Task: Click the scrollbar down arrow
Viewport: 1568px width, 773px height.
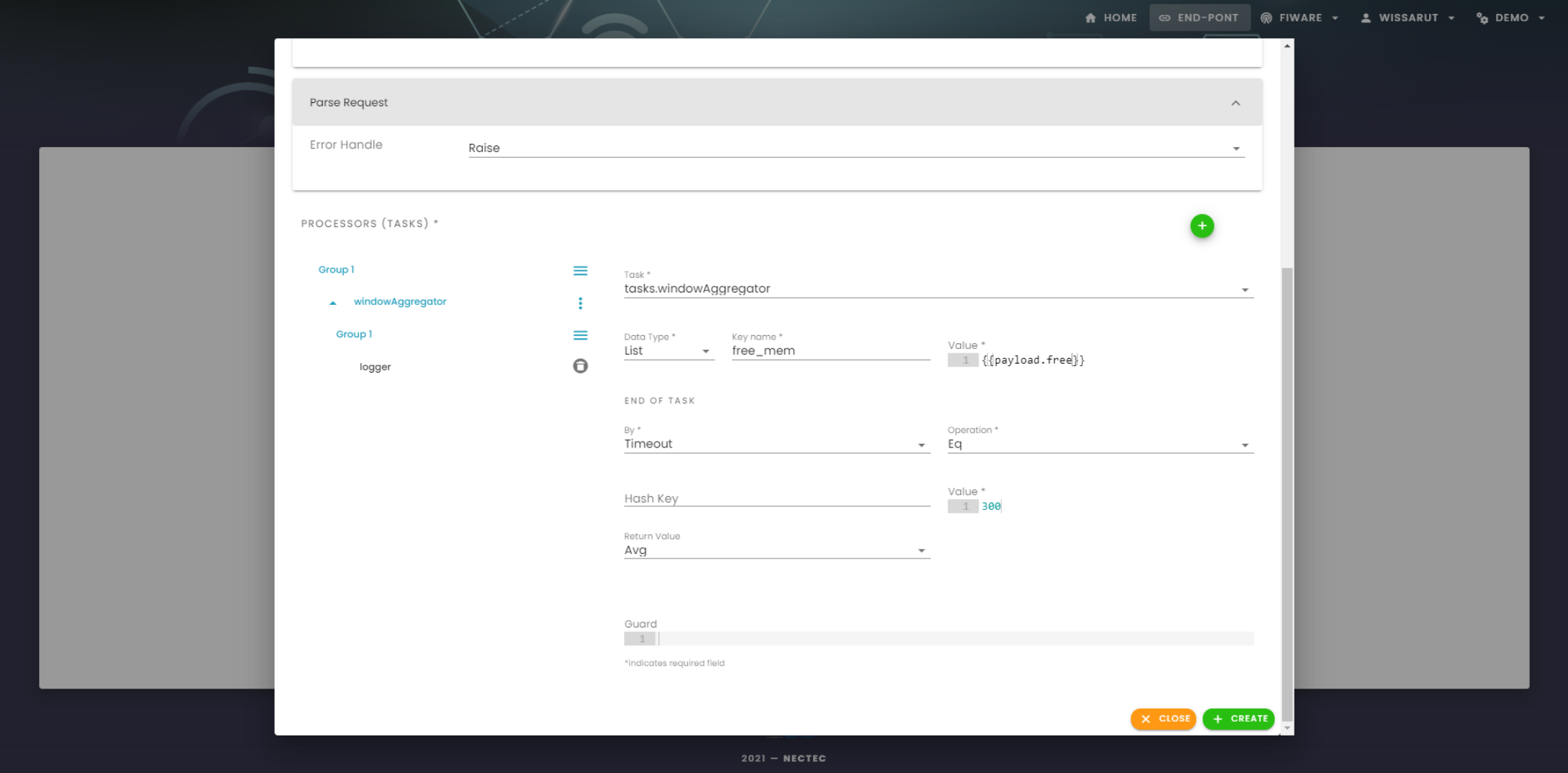Action: 1287,727
